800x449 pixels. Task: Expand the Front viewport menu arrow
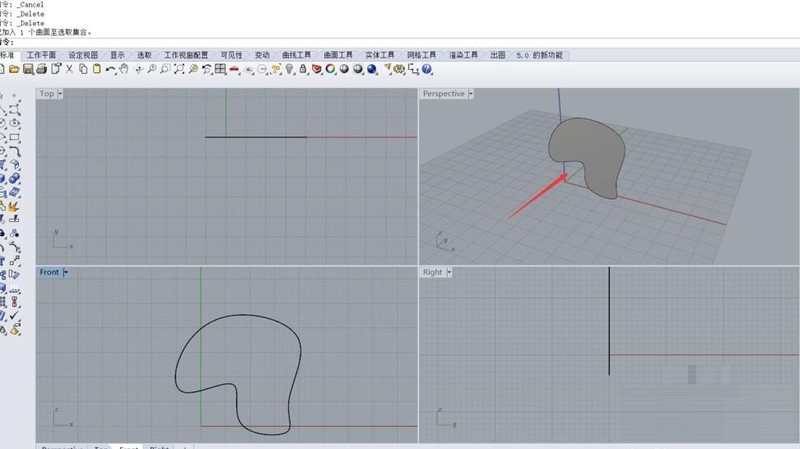[66, 272]
